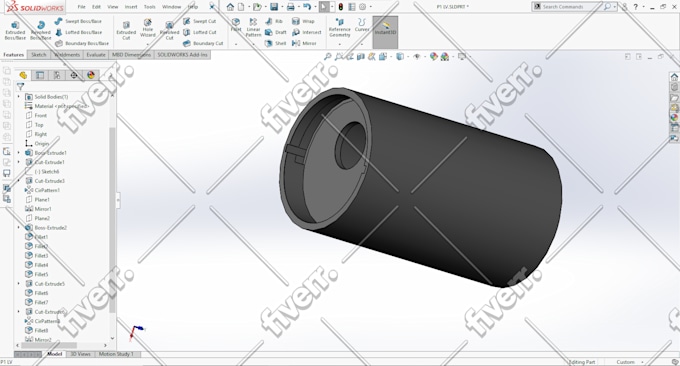Pick the Boundary Cut tool
Screen dimensions: 680x366
(x=203, y=44)
